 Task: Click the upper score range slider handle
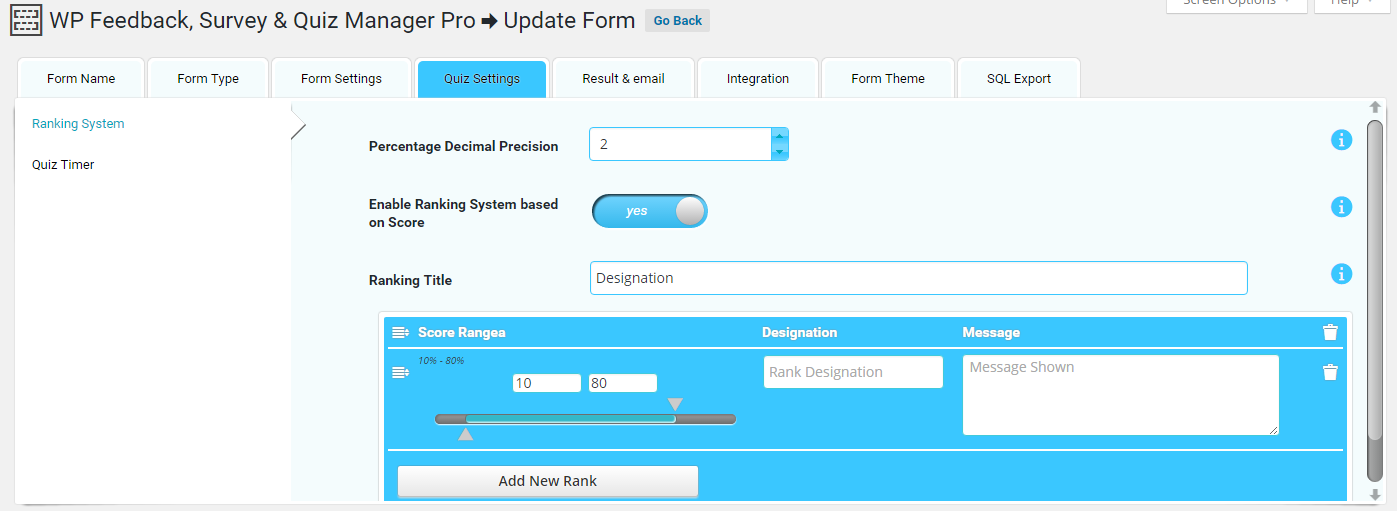[x=675, y=404]
